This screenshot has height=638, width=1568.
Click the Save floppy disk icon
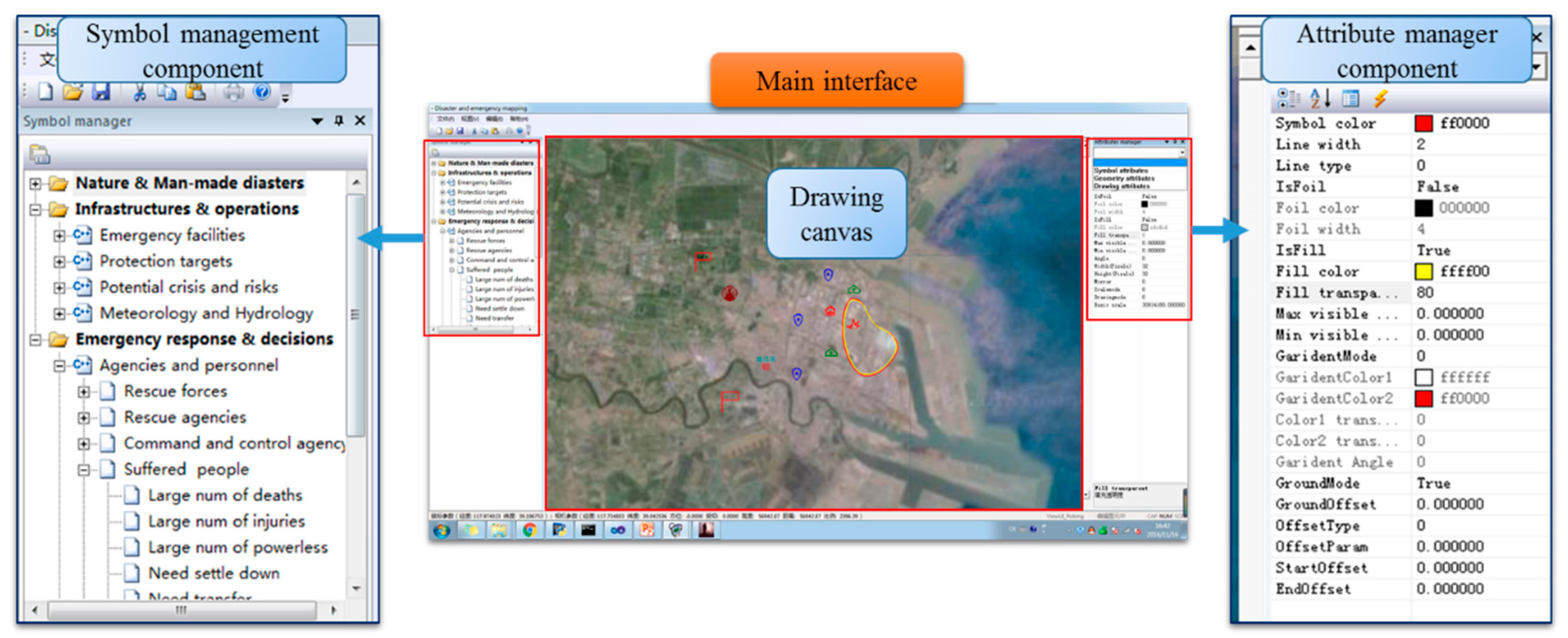click(x=101, y=92)
